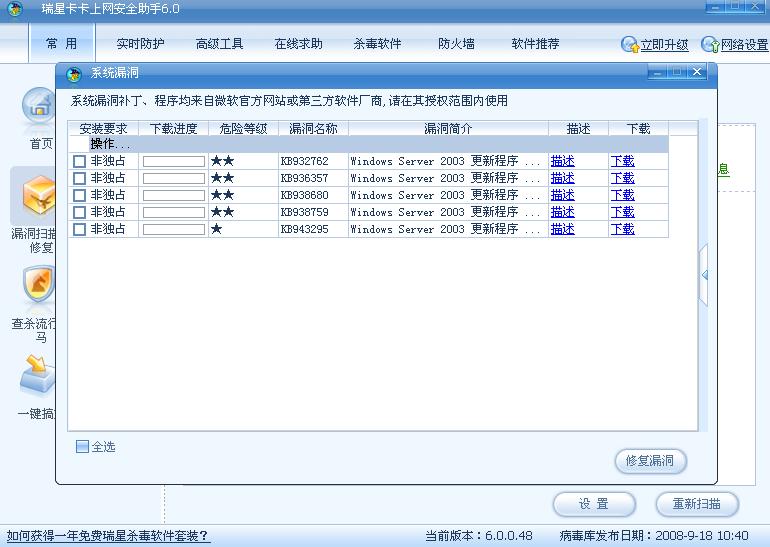
Task: Click the 描述 column header
Action: [578, 129]
